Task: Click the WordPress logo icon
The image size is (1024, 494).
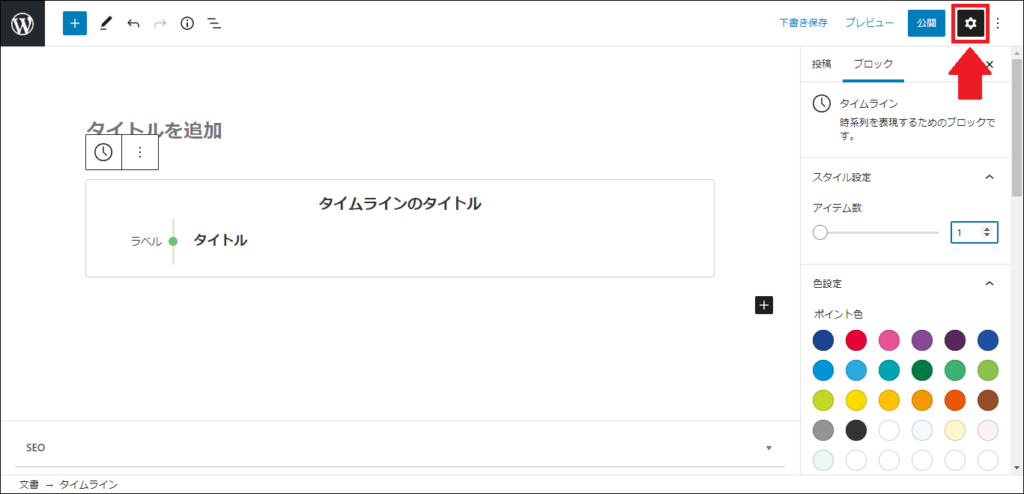Action: [22, 23]
